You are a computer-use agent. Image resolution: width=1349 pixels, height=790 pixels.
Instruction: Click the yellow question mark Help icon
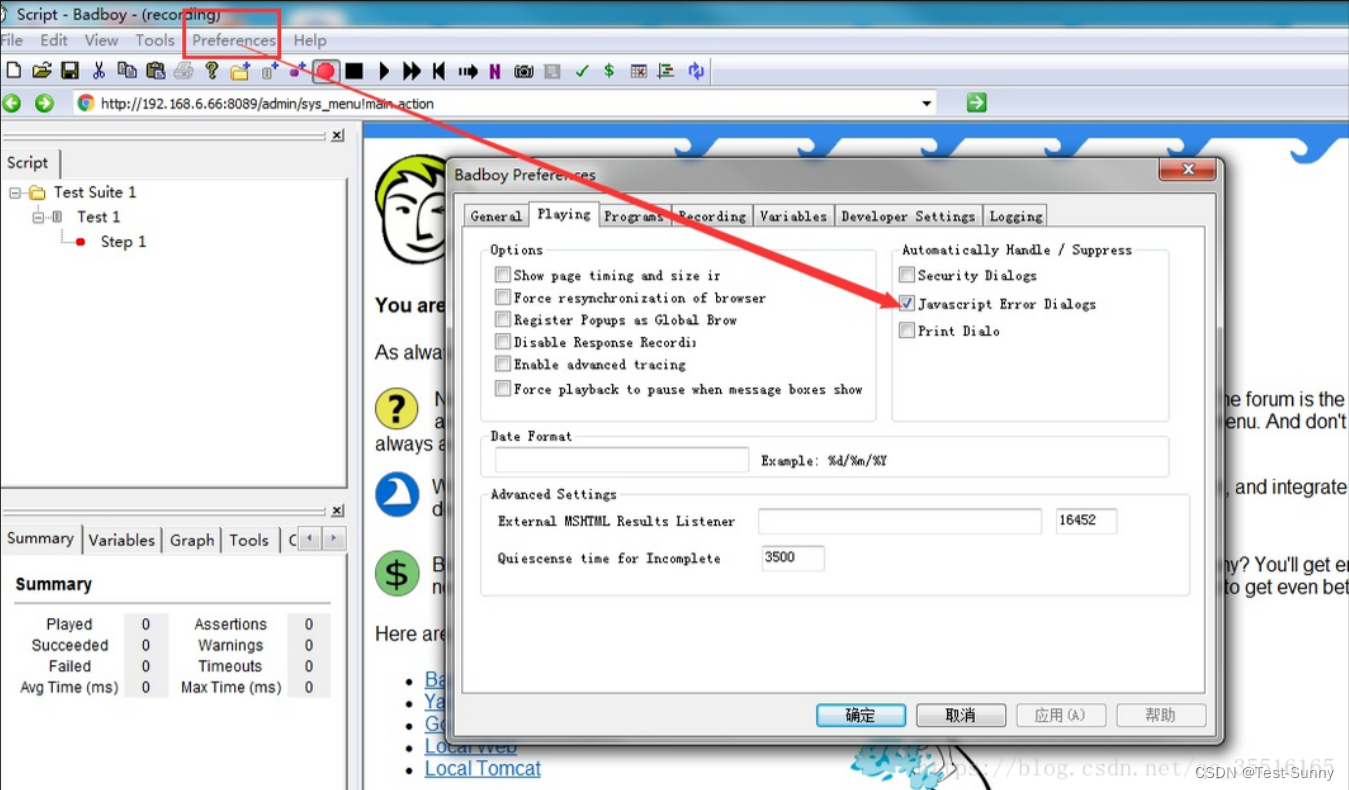(x=211, y=71)
